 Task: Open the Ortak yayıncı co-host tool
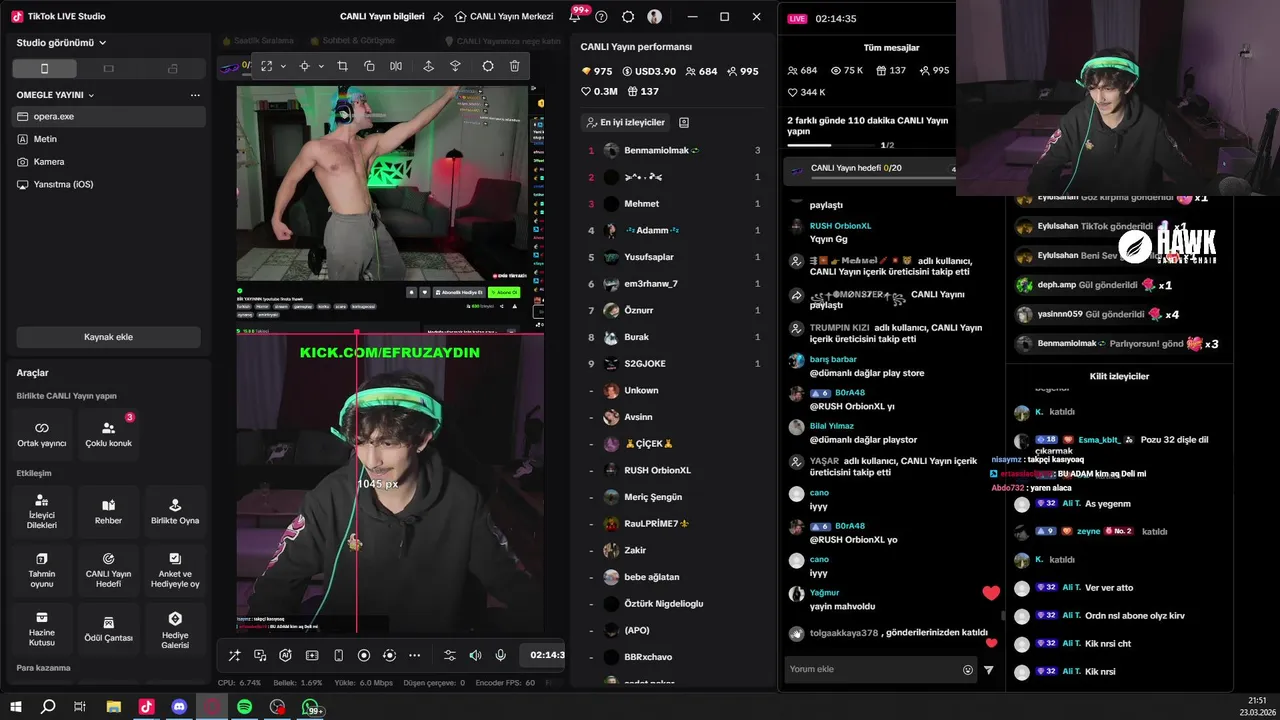click(42, 434)
